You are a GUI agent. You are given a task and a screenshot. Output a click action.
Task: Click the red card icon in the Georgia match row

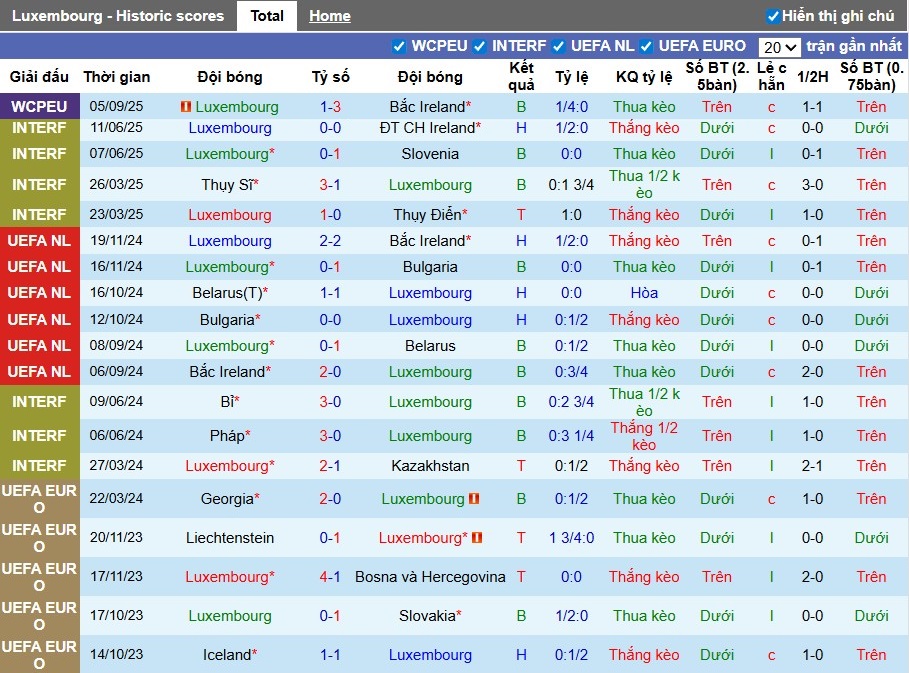click(474, 499)
